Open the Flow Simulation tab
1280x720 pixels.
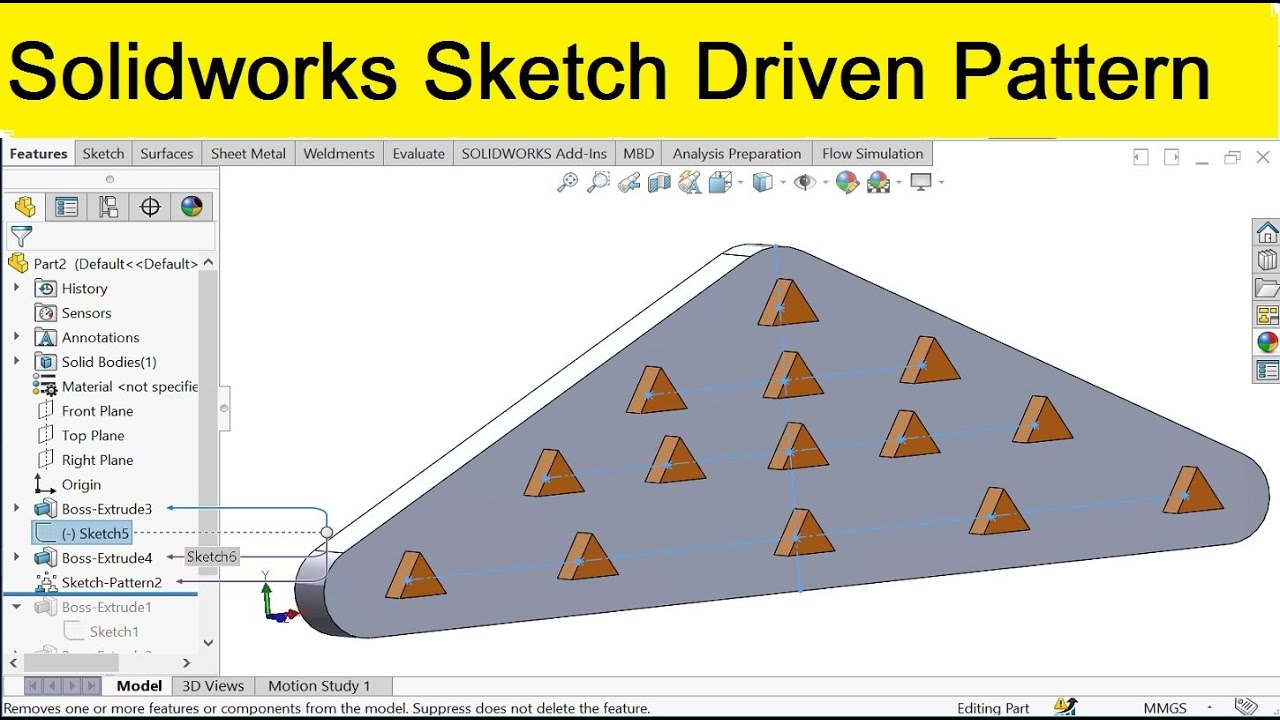click(872, 154)
